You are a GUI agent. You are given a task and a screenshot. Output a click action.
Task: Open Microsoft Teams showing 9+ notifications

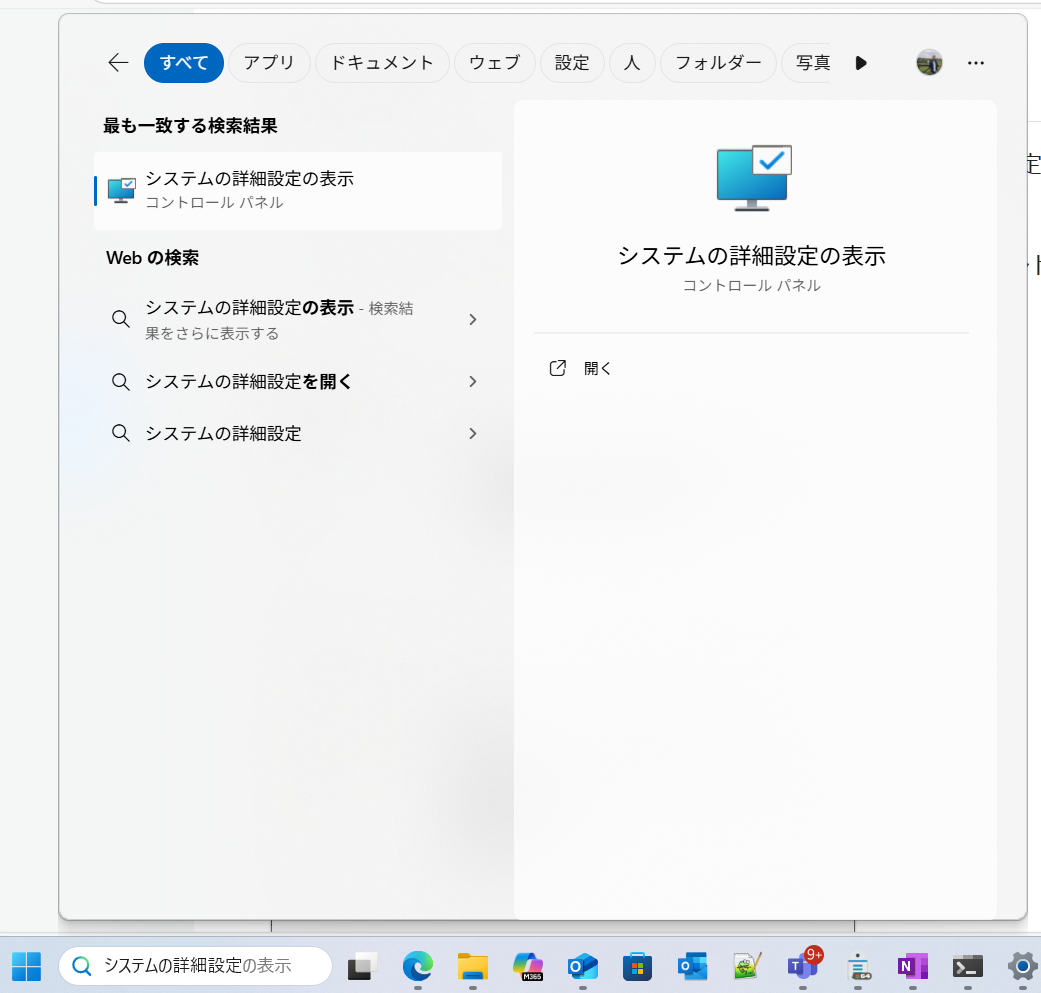point(804,966)
